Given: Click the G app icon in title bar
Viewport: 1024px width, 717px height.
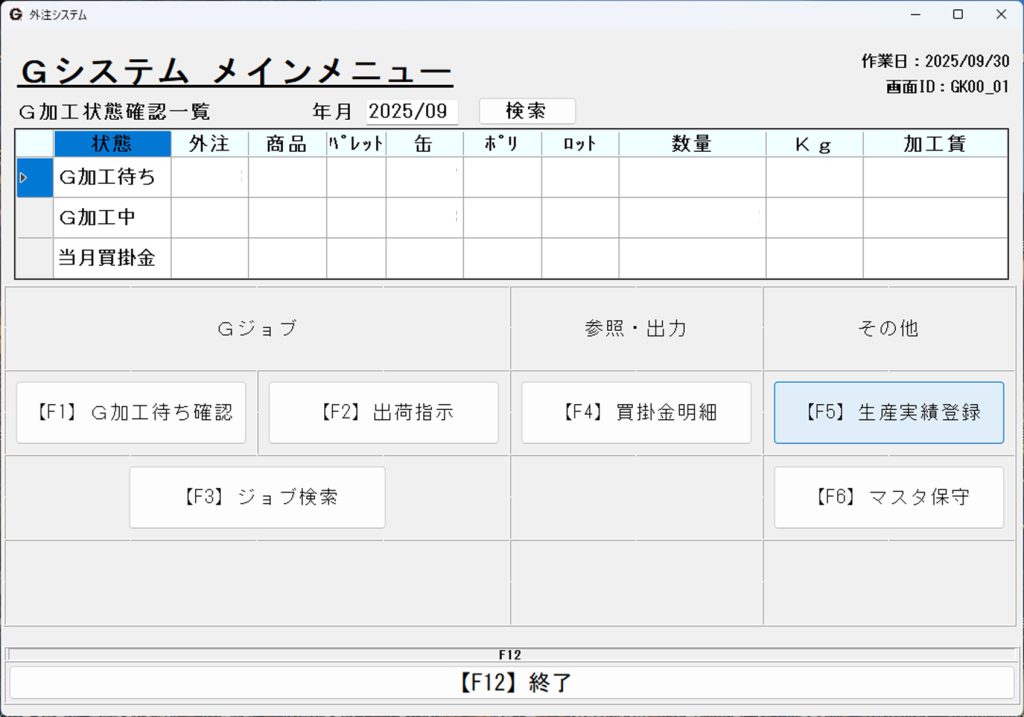Looking at the screenshot, I should coord(15,15).
